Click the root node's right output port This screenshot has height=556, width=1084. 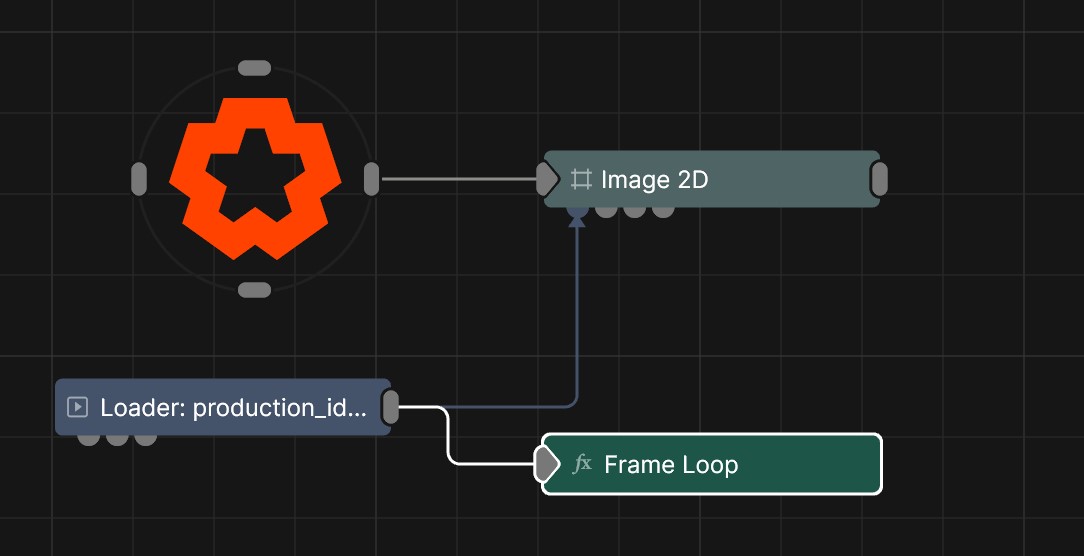(371, 179)
